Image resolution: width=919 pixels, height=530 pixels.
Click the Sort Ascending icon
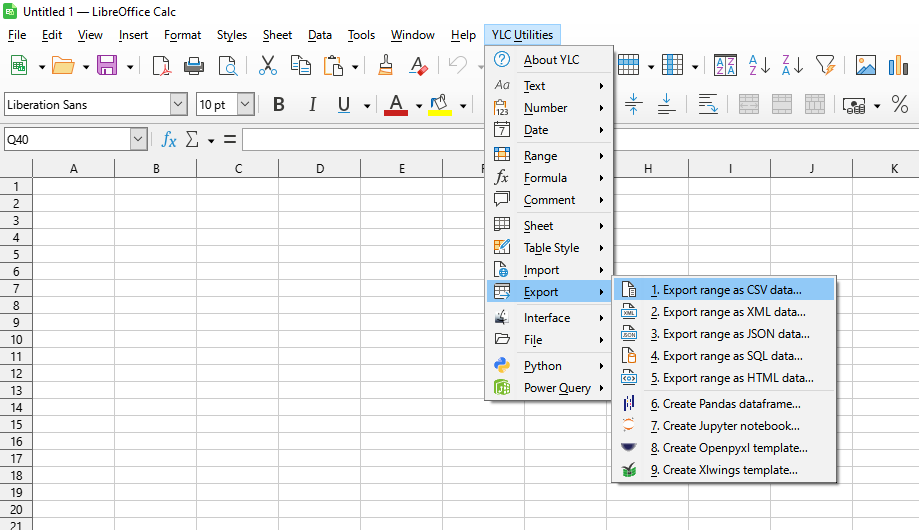click(759, 66)
